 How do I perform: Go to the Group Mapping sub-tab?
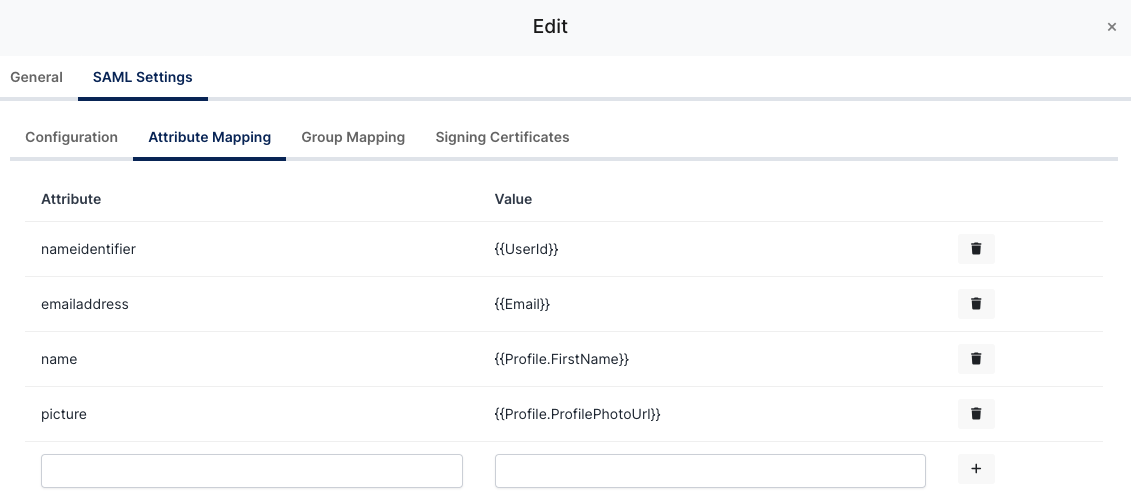pyautogui.click(x=353, y=137)
